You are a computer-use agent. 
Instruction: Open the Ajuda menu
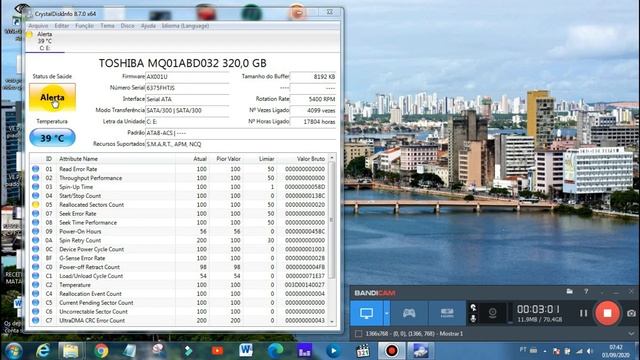(148, 26)
